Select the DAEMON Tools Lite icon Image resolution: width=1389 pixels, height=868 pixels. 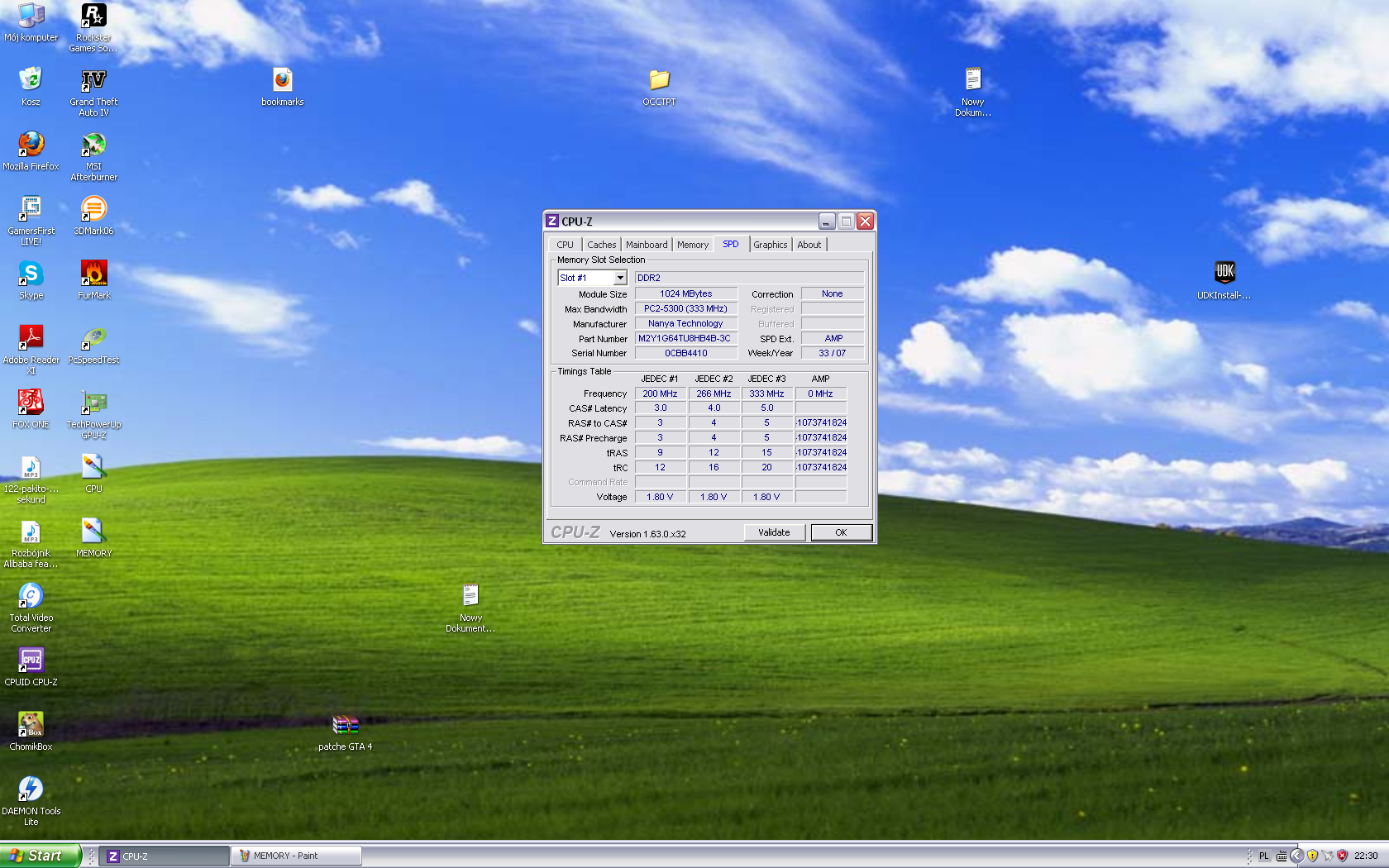(31, 801)
